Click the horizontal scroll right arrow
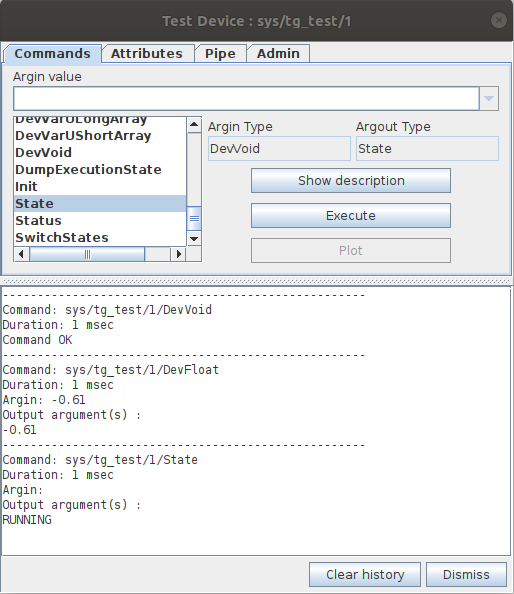Screen dimensions: 514x594 (178, 254)
